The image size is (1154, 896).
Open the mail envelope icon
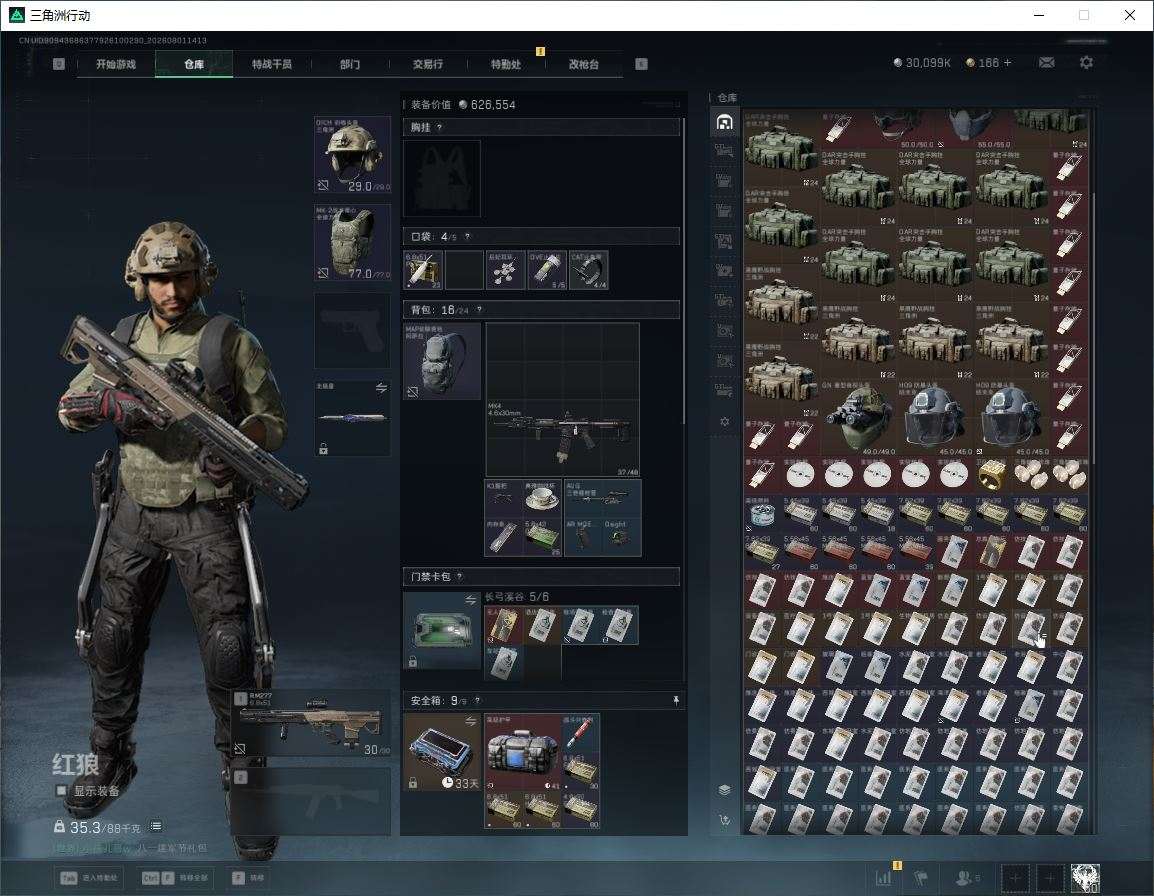click(x=1046, y=63)
